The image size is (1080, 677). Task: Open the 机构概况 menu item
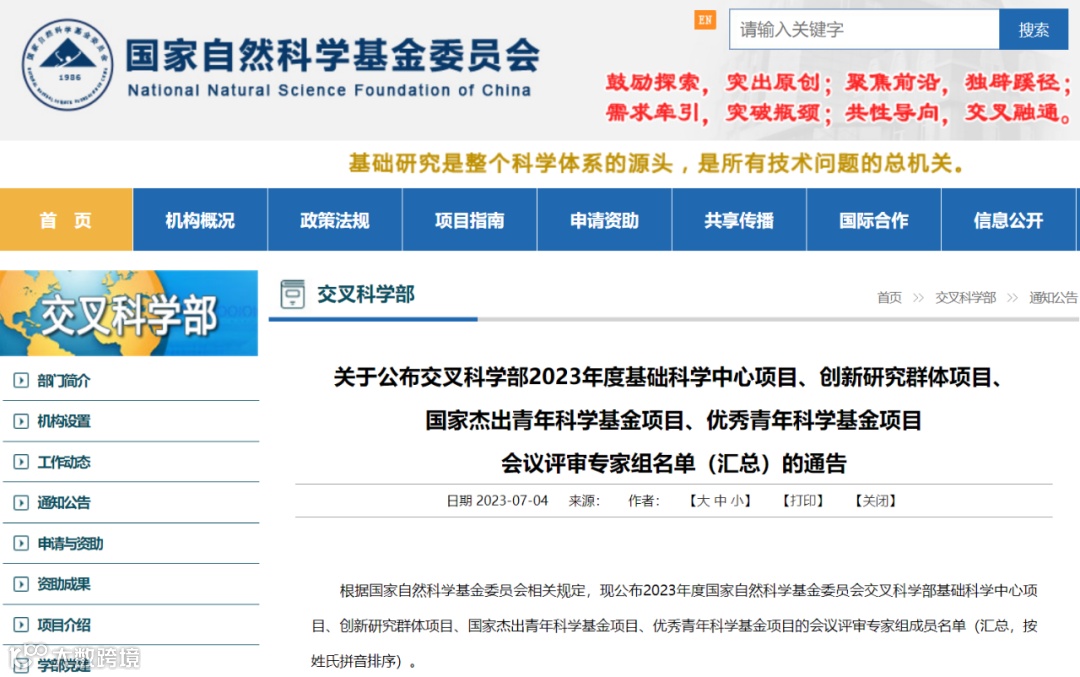[200, 220]
